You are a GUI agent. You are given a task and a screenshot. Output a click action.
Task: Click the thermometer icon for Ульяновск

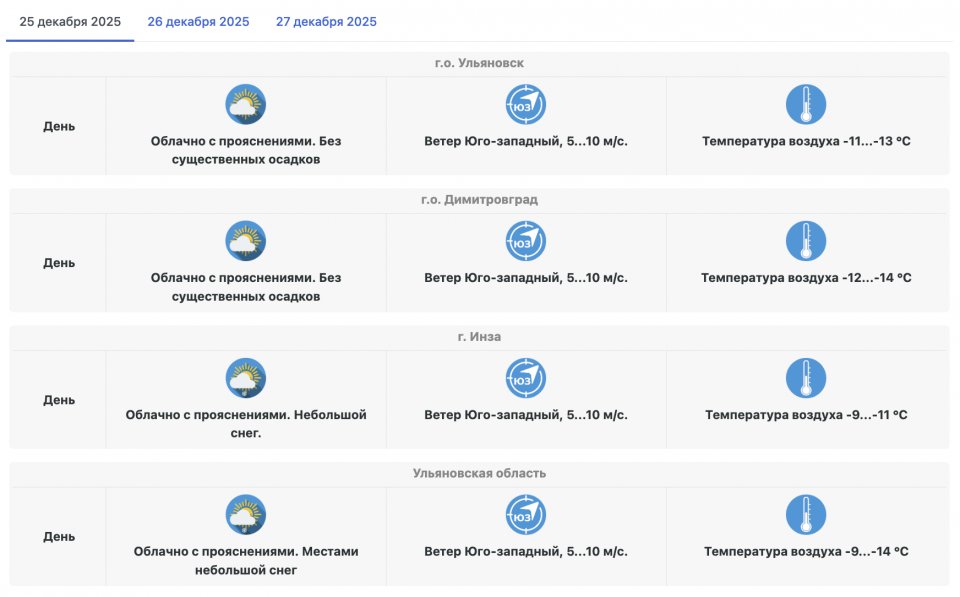[x=806, y=104]
